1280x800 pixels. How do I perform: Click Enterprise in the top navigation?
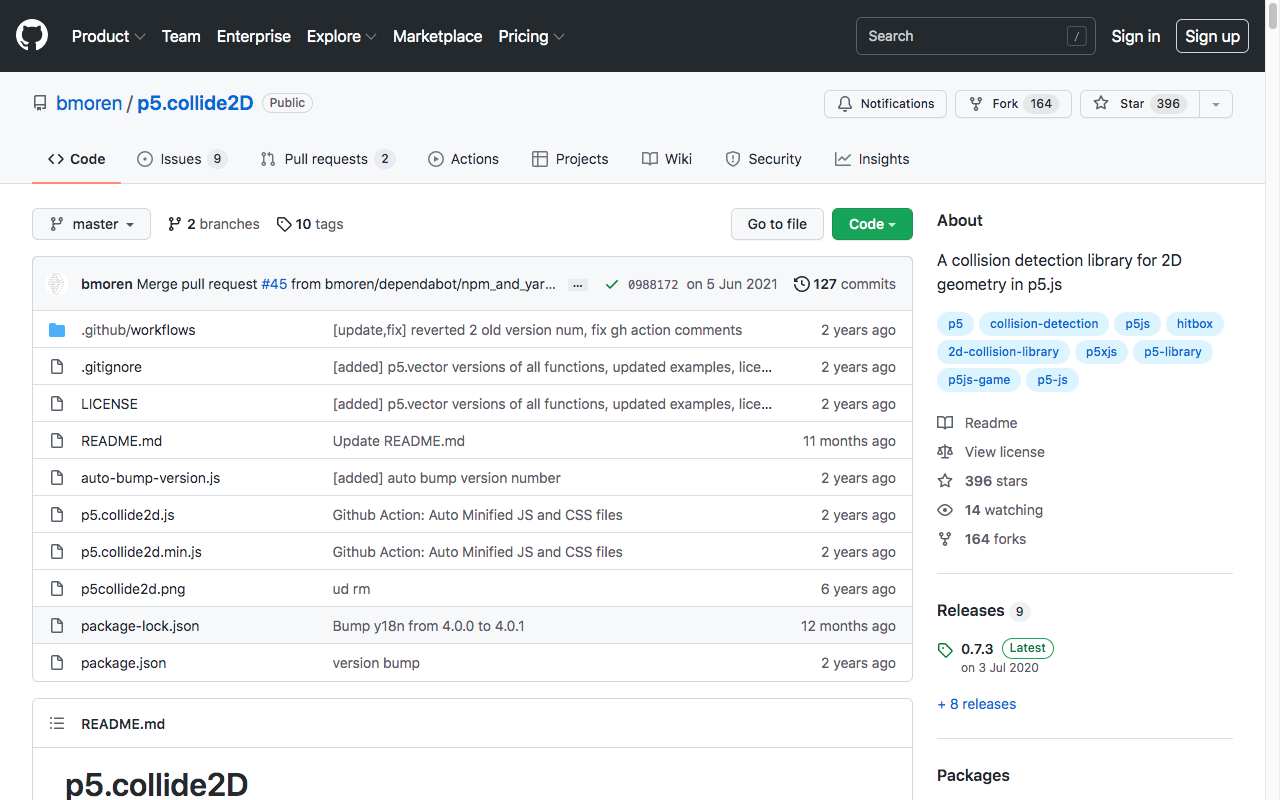tap(254, 36)
